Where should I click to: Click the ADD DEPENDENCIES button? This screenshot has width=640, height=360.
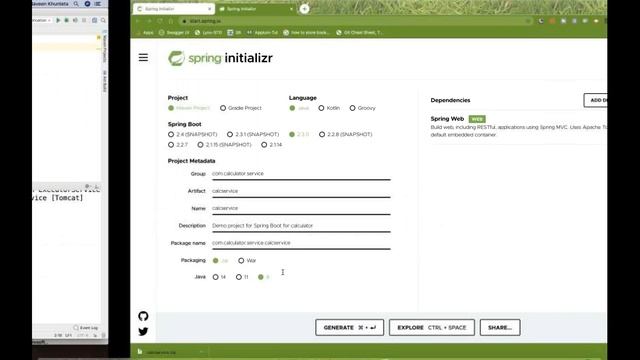596,100
